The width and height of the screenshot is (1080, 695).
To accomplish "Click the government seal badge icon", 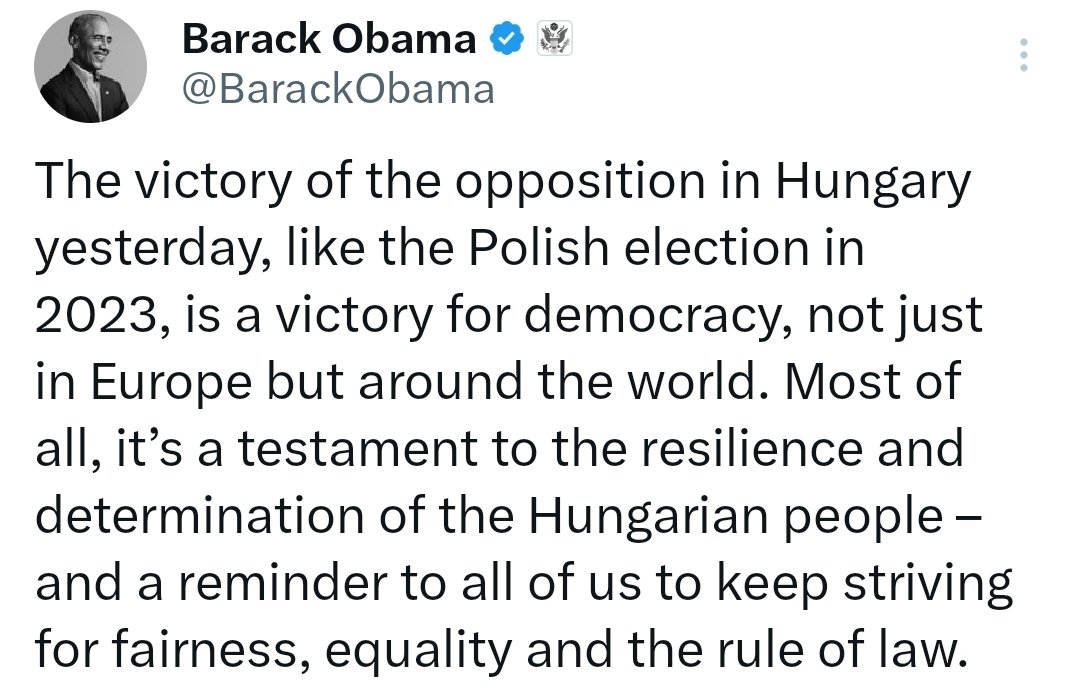I will pos(553,40).
